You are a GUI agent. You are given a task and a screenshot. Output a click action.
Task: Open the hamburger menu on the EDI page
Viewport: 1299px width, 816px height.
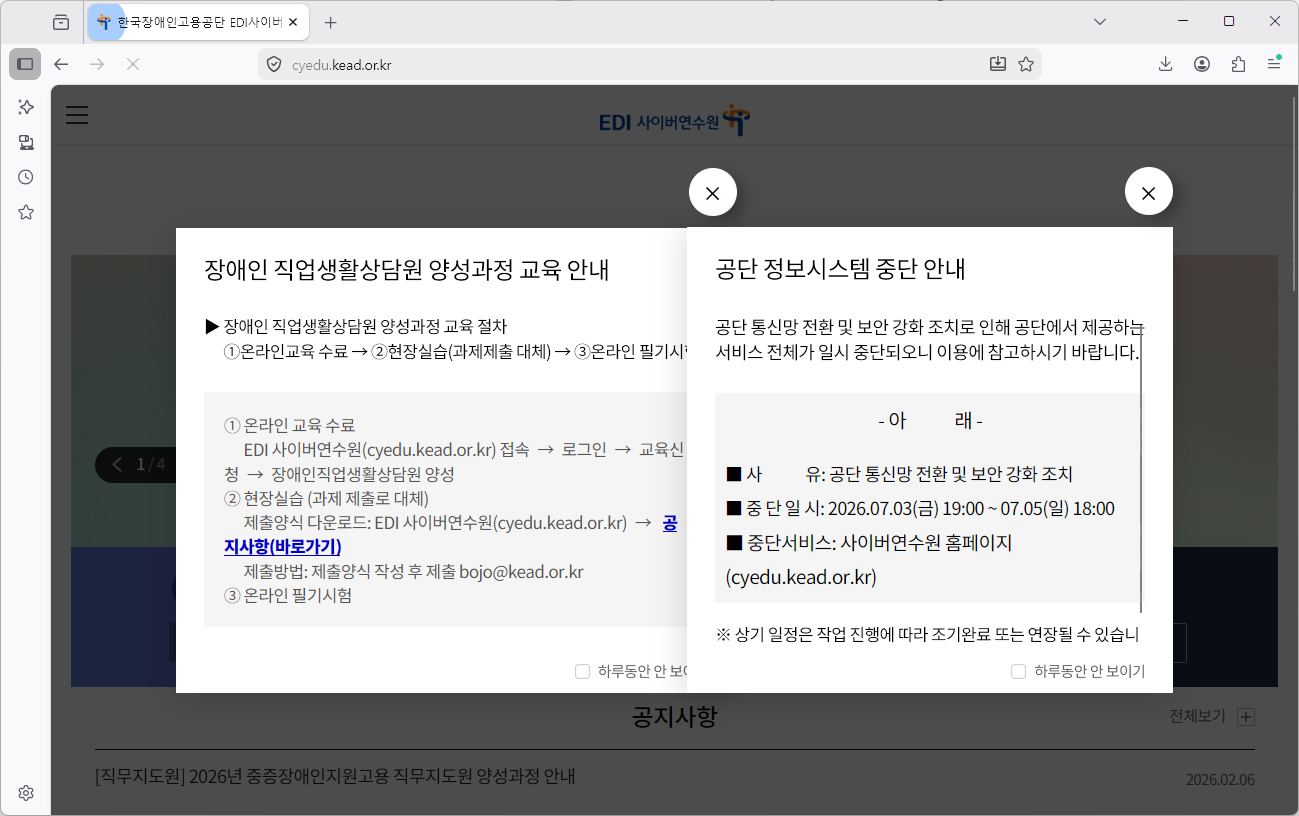(77, 115)
